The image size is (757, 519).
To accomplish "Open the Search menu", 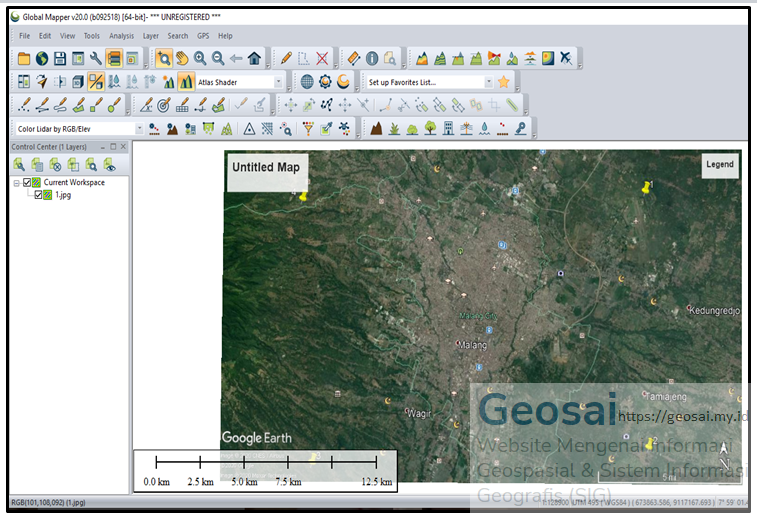I will click(x=178, y=36).
